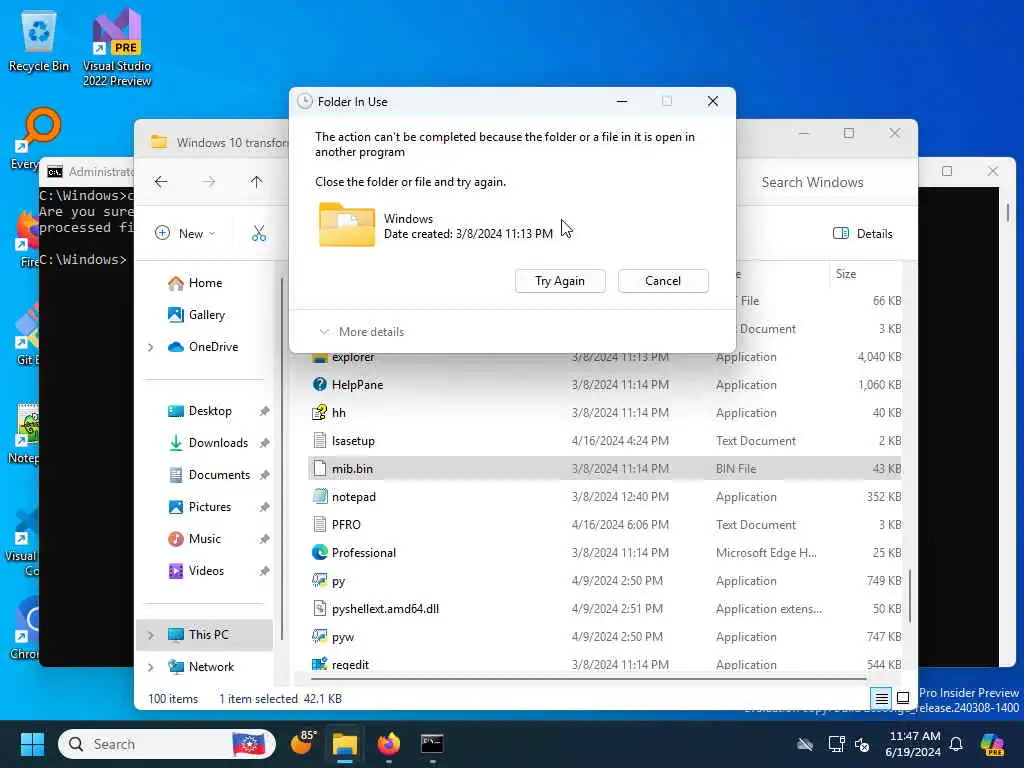Open the notifications bell icon
This screenshot has height=768, width=1024.
pos(956,744)
